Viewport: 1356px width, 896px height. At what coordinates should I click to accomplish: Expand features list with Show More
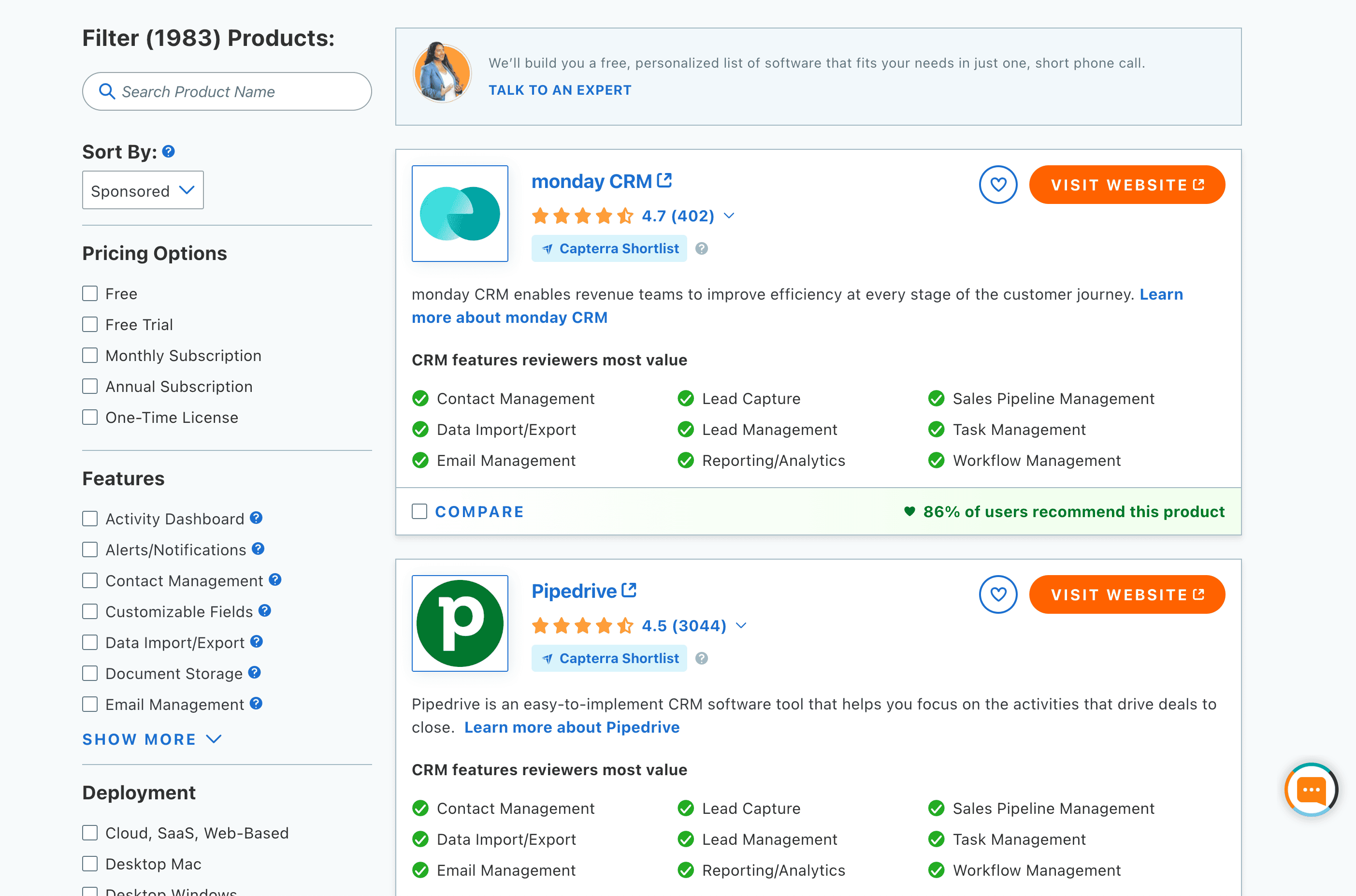(x=151, y=739)
